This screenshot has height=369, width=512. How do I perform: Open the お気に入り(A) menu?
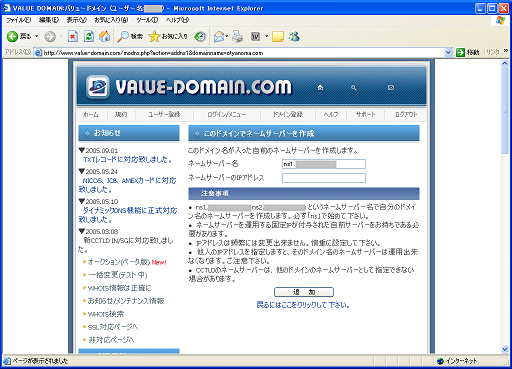click(111, 20)
